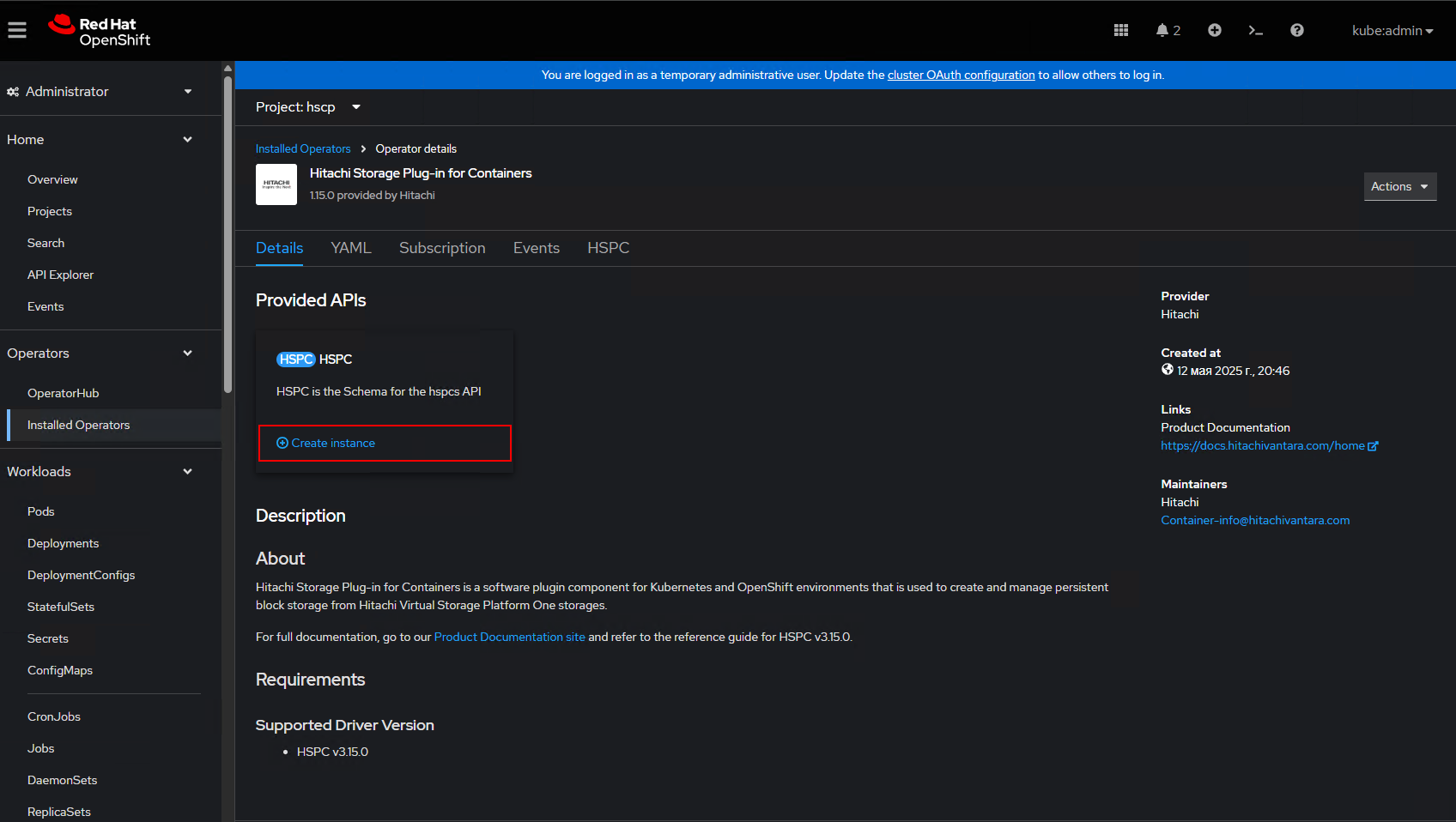Screen dimensions: 1456x822
Task: Collapse the Home navigation section
Action: [100, 139]
